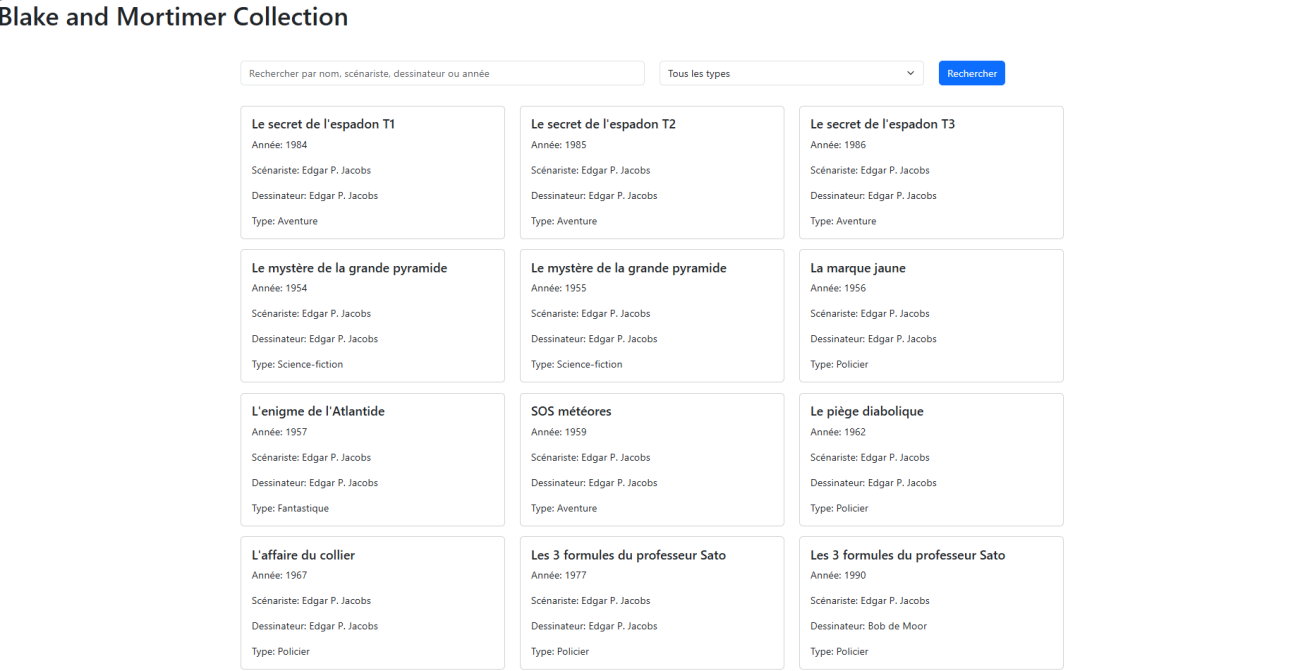The image size is (1293, 671).
Task: Click the "SOS météores" card title
Action: coord(571,411)
